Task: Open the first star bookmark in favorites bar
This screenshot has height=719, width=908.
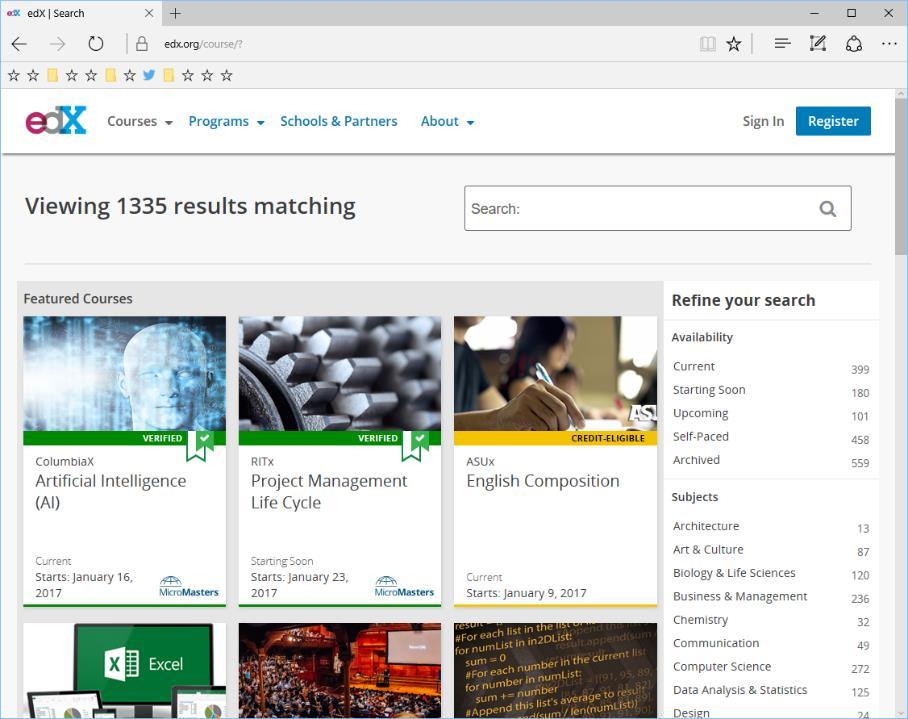Action: [14, 75]
